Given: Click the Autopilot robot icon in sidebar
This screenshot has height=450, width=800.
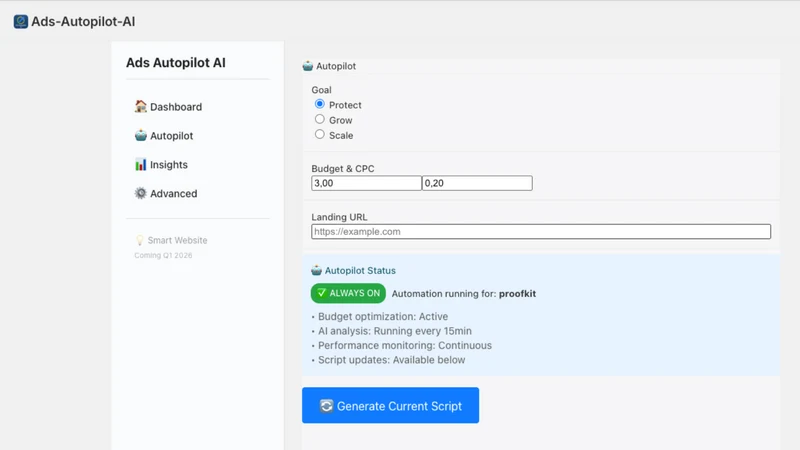Looking at the screenshot, I should point(140,135).
